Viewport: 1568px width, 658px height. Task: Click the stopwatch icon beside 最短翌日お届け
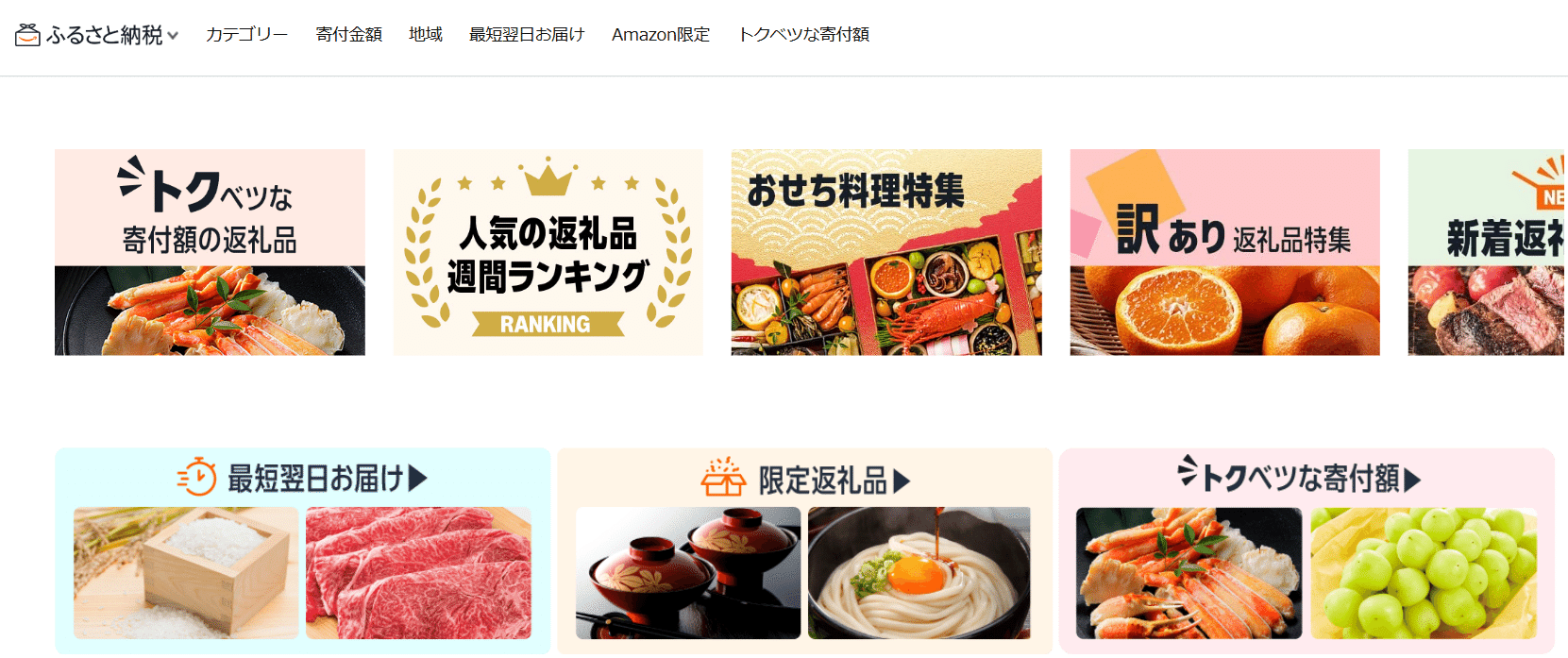[x=197, y=477]
